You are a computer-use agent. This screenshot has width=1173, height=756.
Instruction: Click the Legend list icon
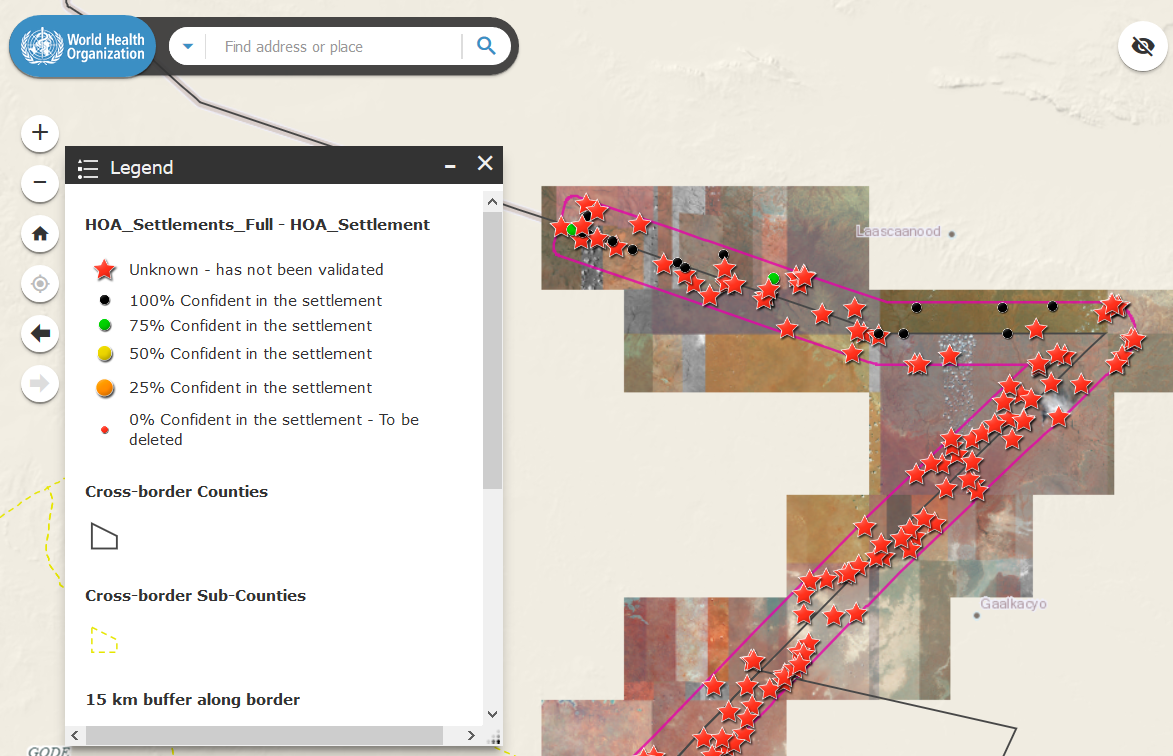(x=88, y=168)
